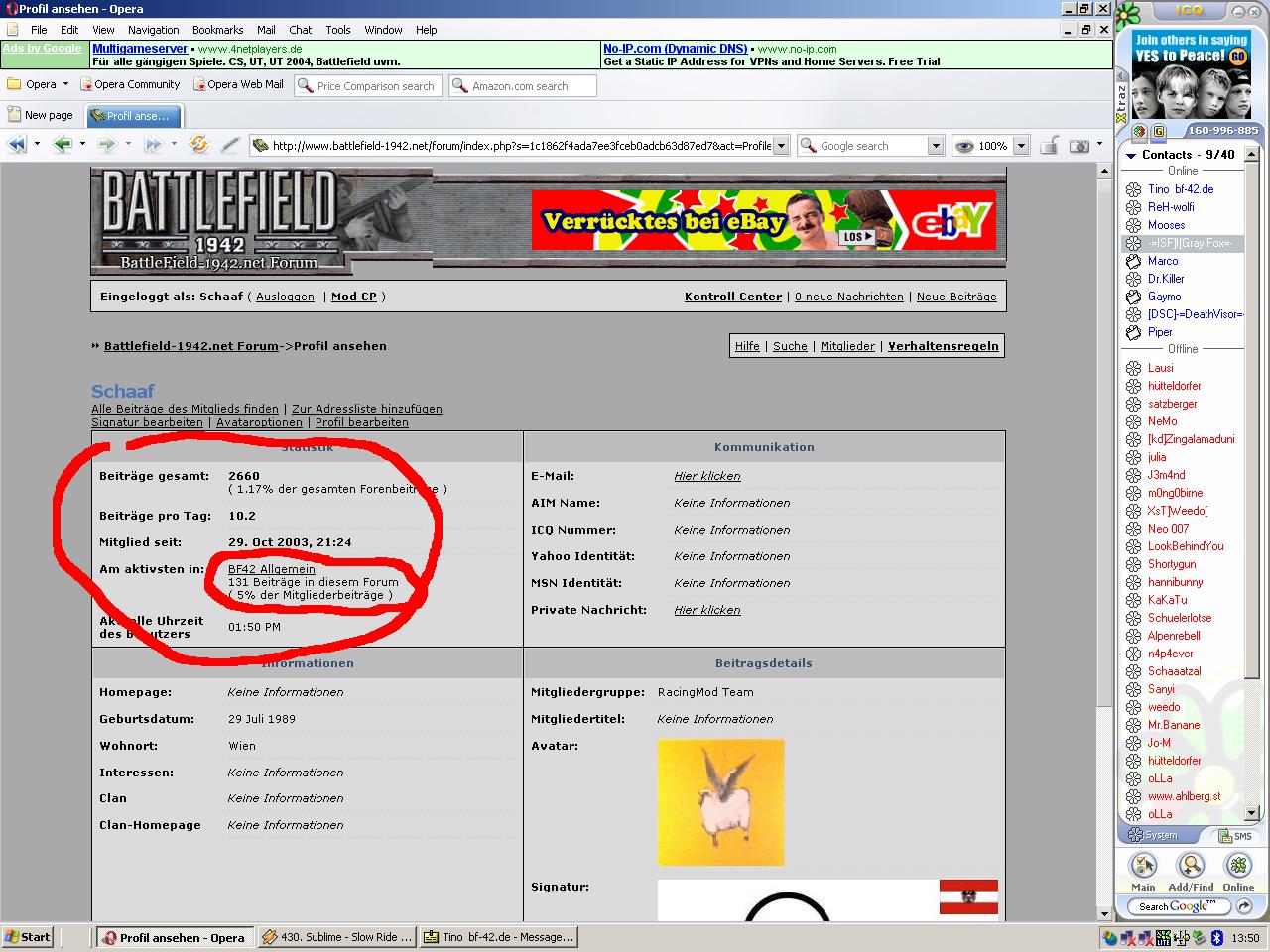
Task: Click the ICQ Online status flower icon
Action: click(x=1237, y=865)
